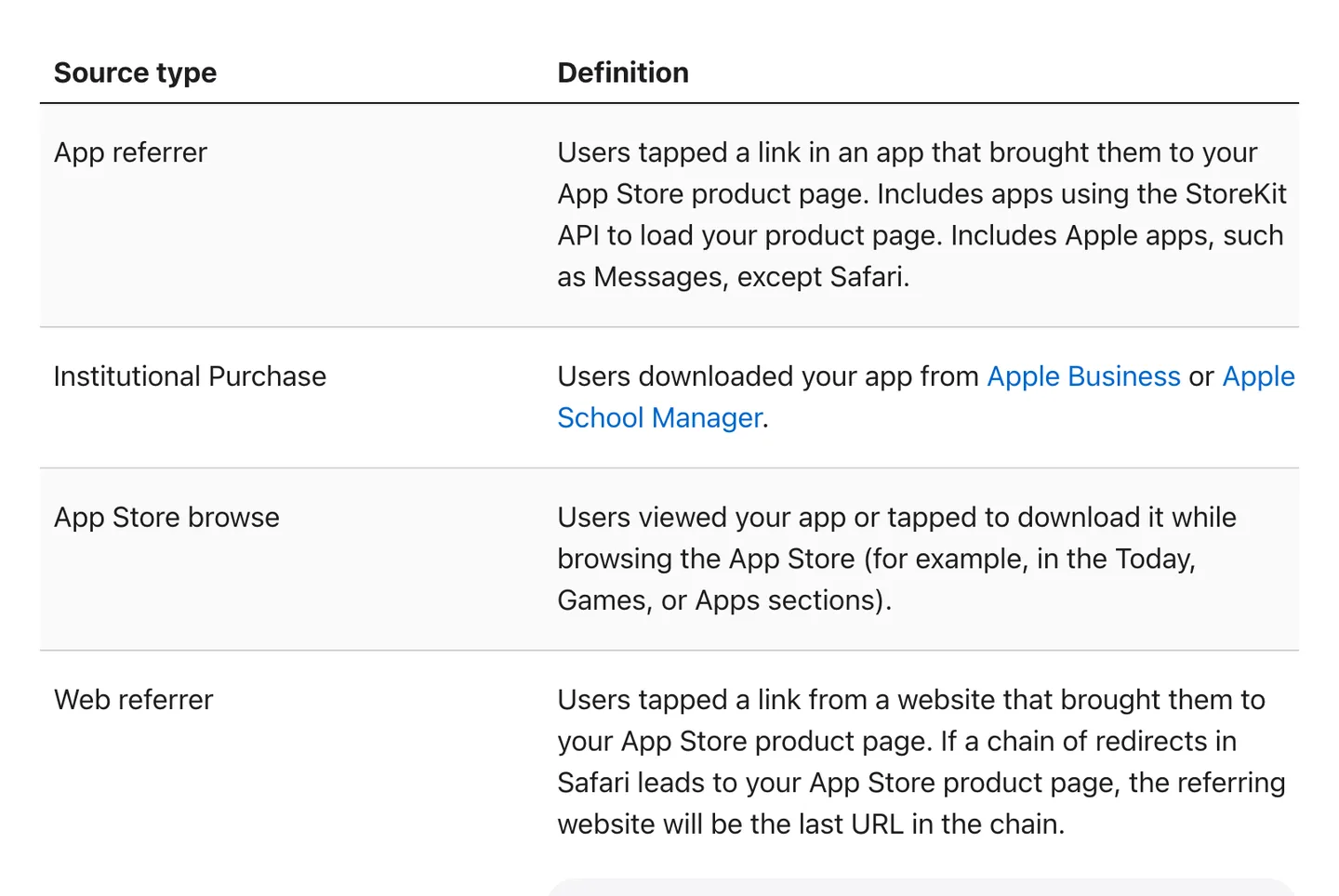Select the 'App referrer' row label

tap(130, 152)
